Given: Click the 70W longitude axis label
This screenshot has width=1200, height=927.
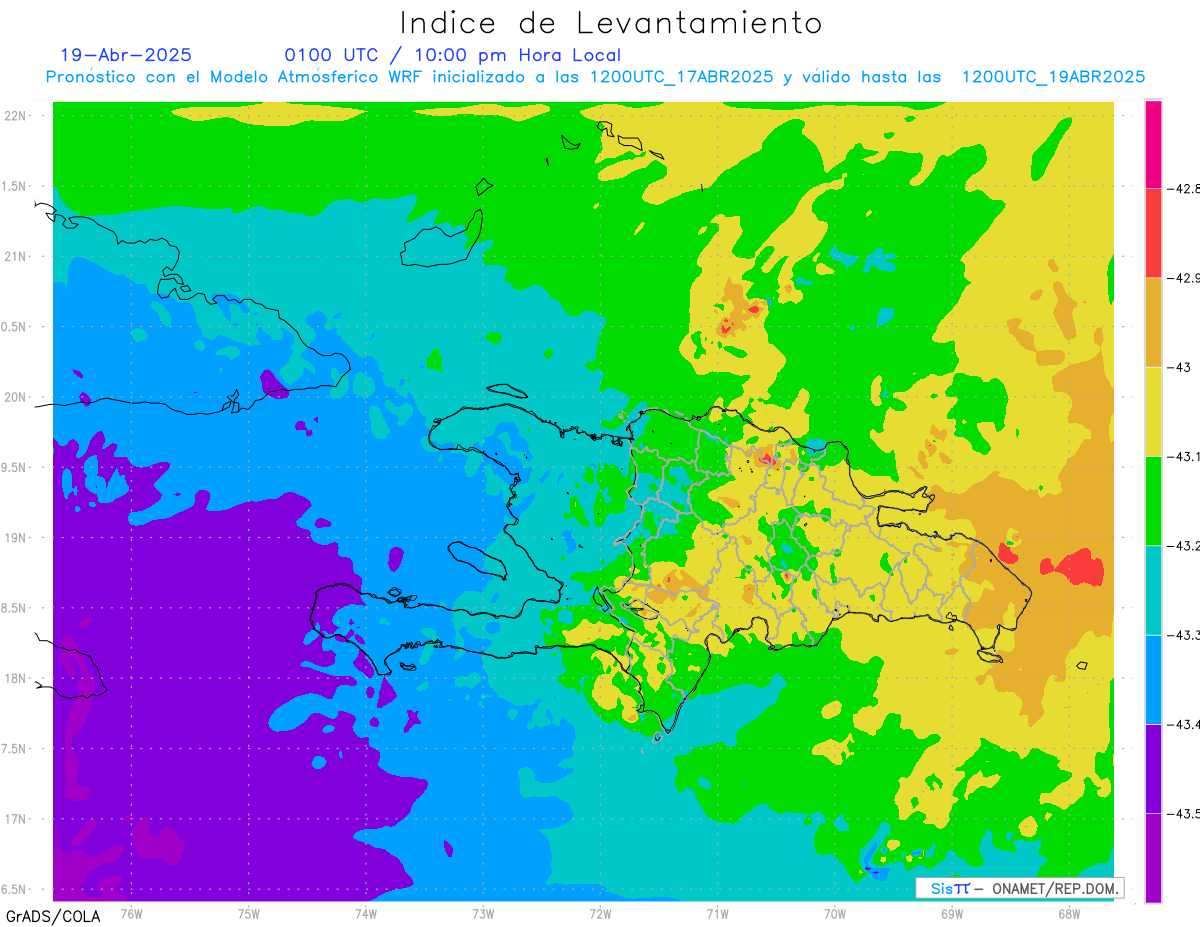Looking at the screenshot, I should 835,913.
